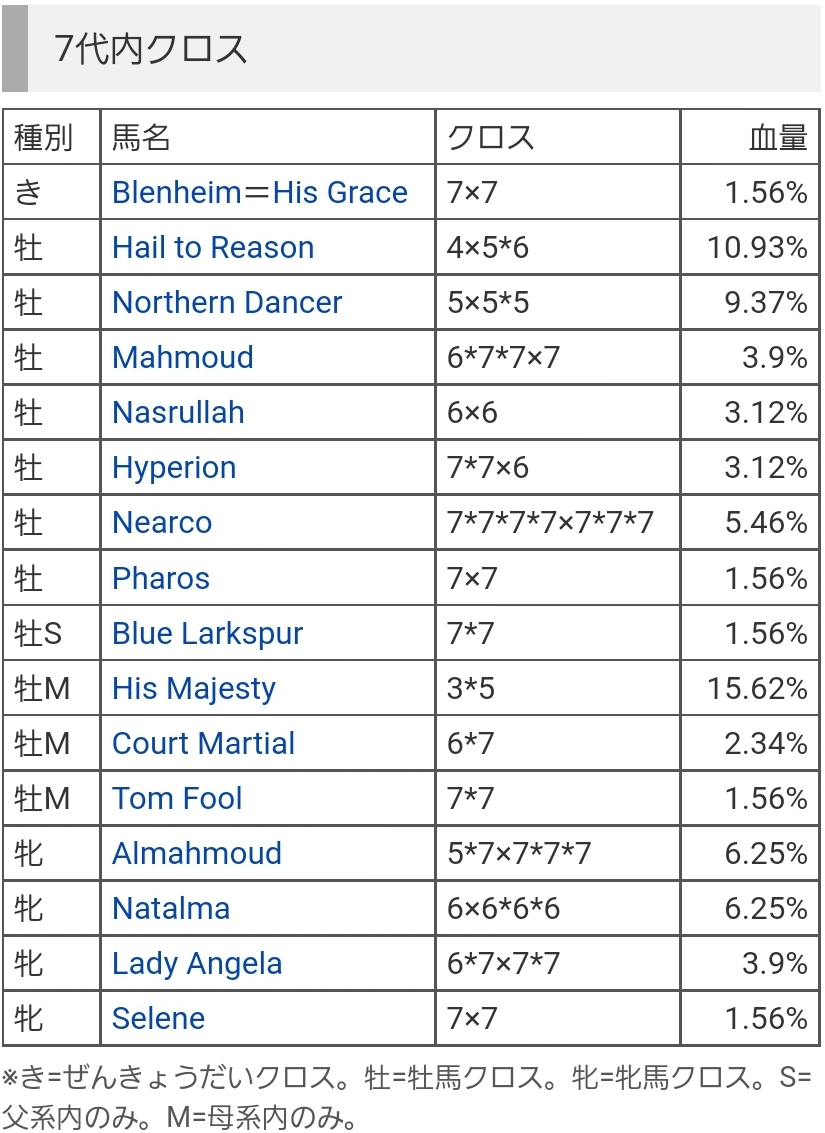Select the Mahmoud link
This screenshot has height=1133, width=825.
[x=183, y=358]
